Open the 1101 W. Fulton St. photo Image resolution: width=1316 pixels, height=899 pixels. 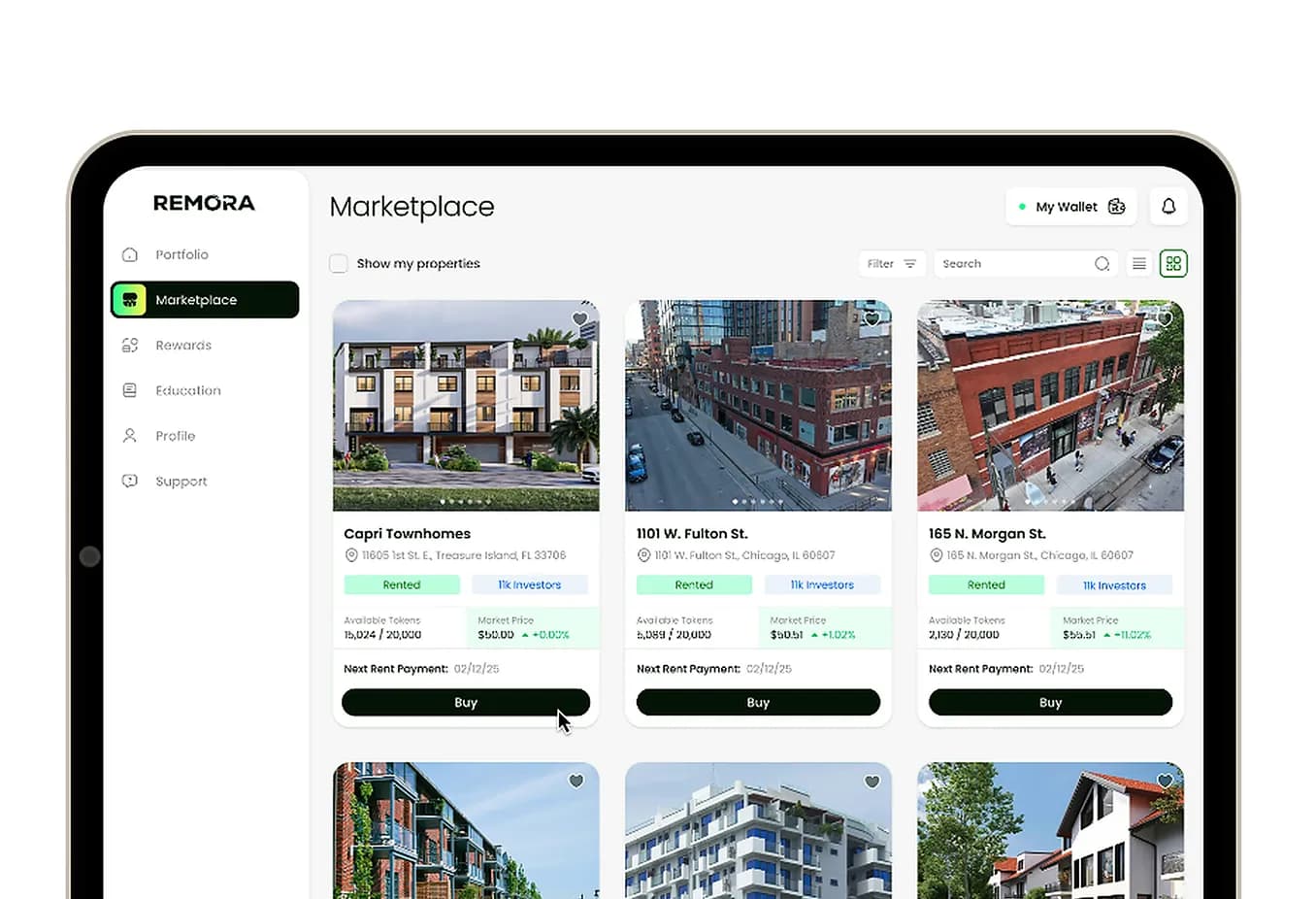758,406
